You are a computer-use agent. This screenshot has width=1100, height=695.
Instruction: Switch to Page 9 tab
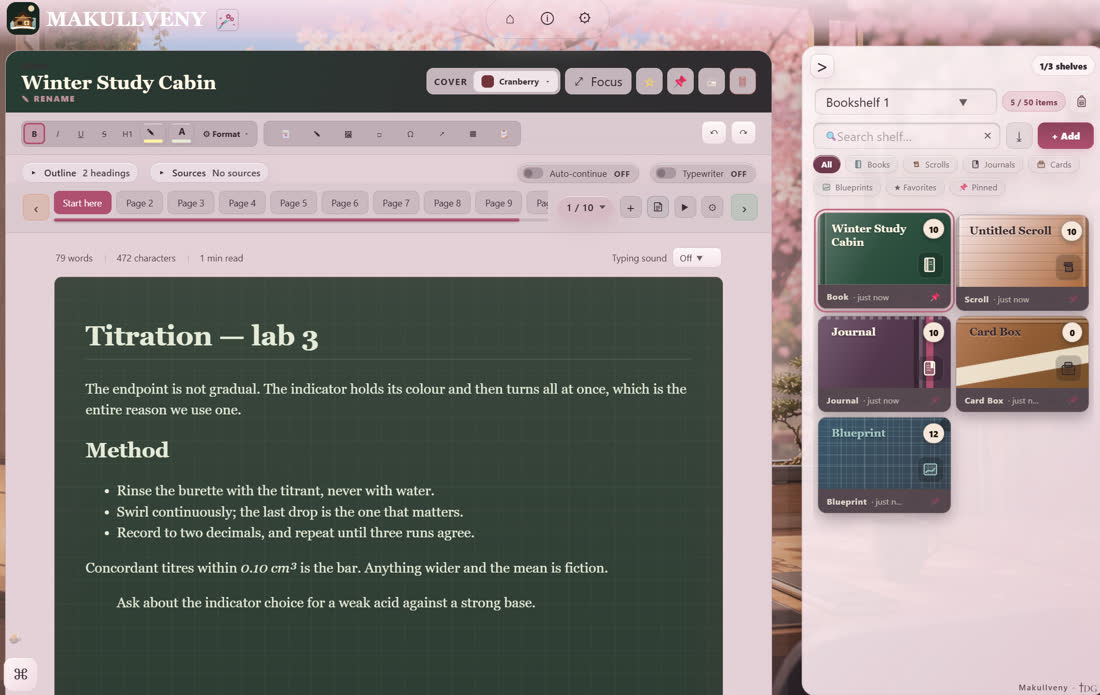pyautogui.click(x=498, y=203)
